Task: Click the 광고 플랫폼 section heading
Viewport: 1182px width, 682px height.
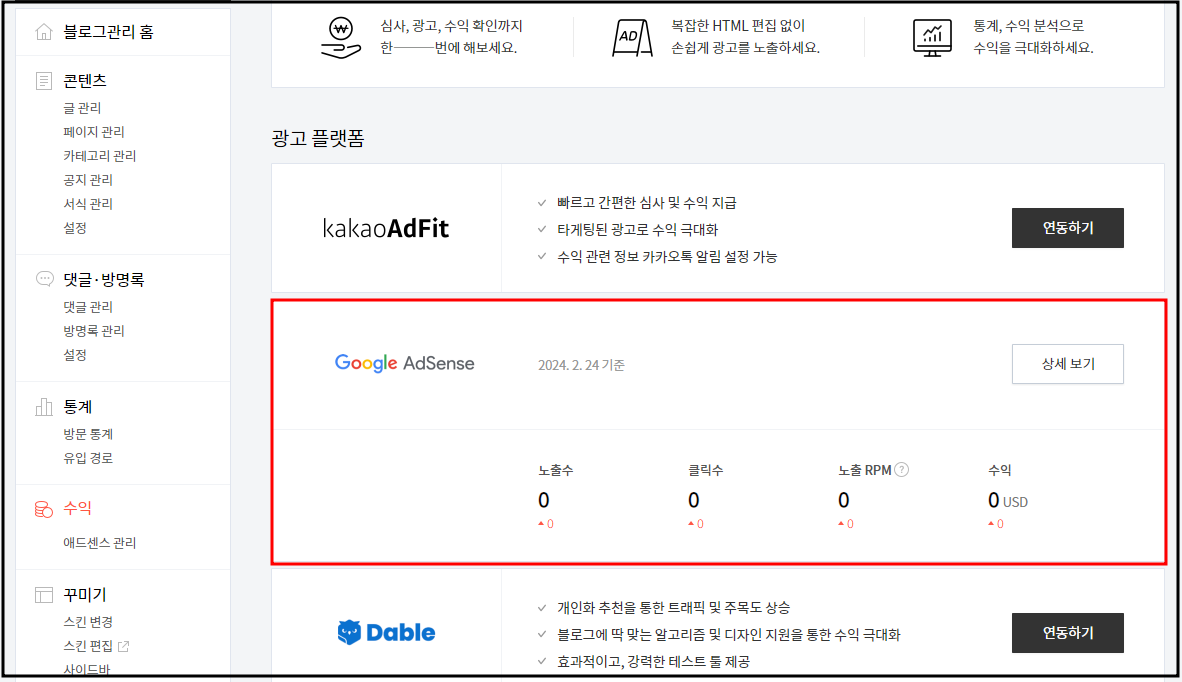Action: [318, 138]
